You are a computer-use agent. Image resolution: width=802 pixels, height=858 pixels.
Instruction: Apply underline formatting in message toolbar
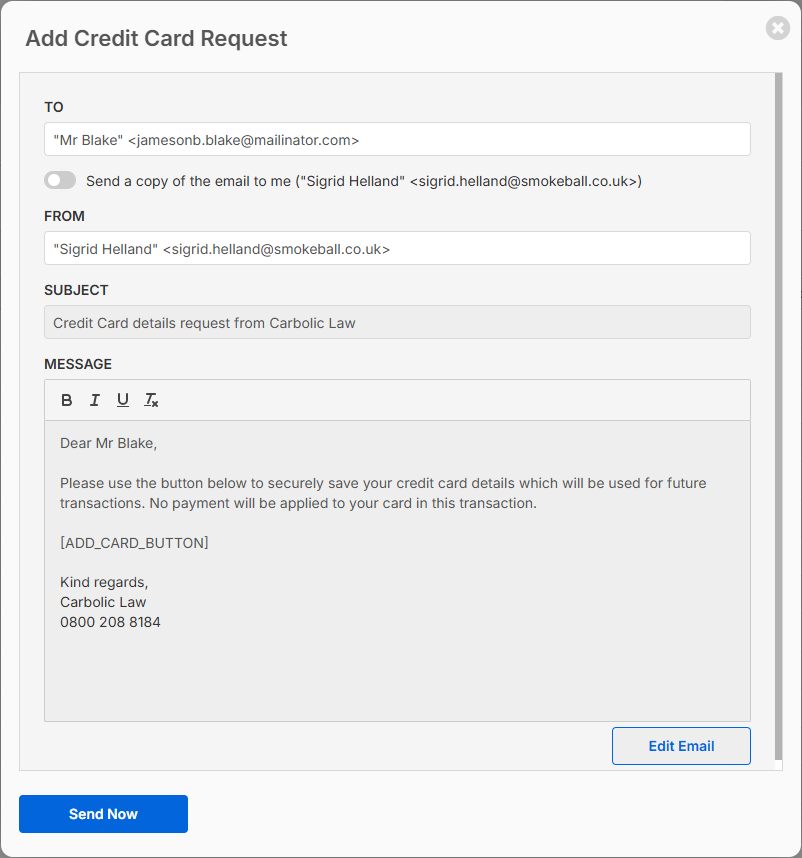pyautogui.click(x=123, y=400)
